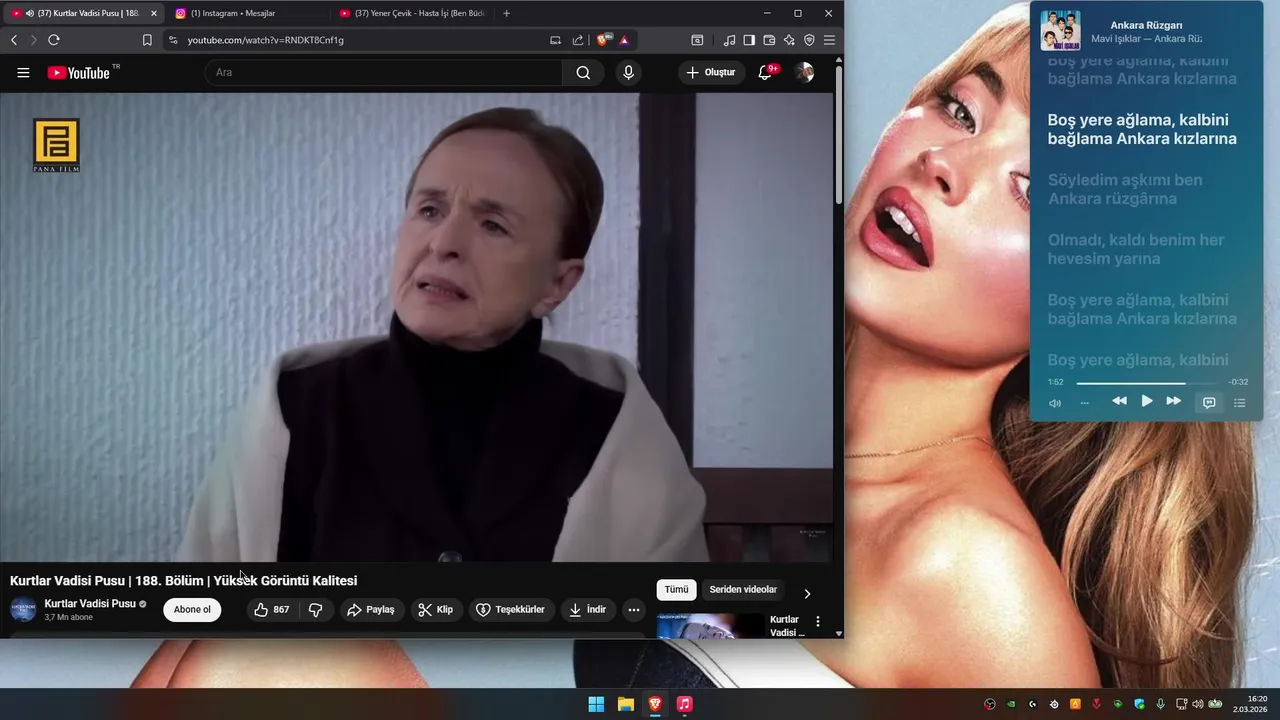This screenshot has width=1280, height=720.
Task: Open the music player more options dots
Action: pos(1084,403)
